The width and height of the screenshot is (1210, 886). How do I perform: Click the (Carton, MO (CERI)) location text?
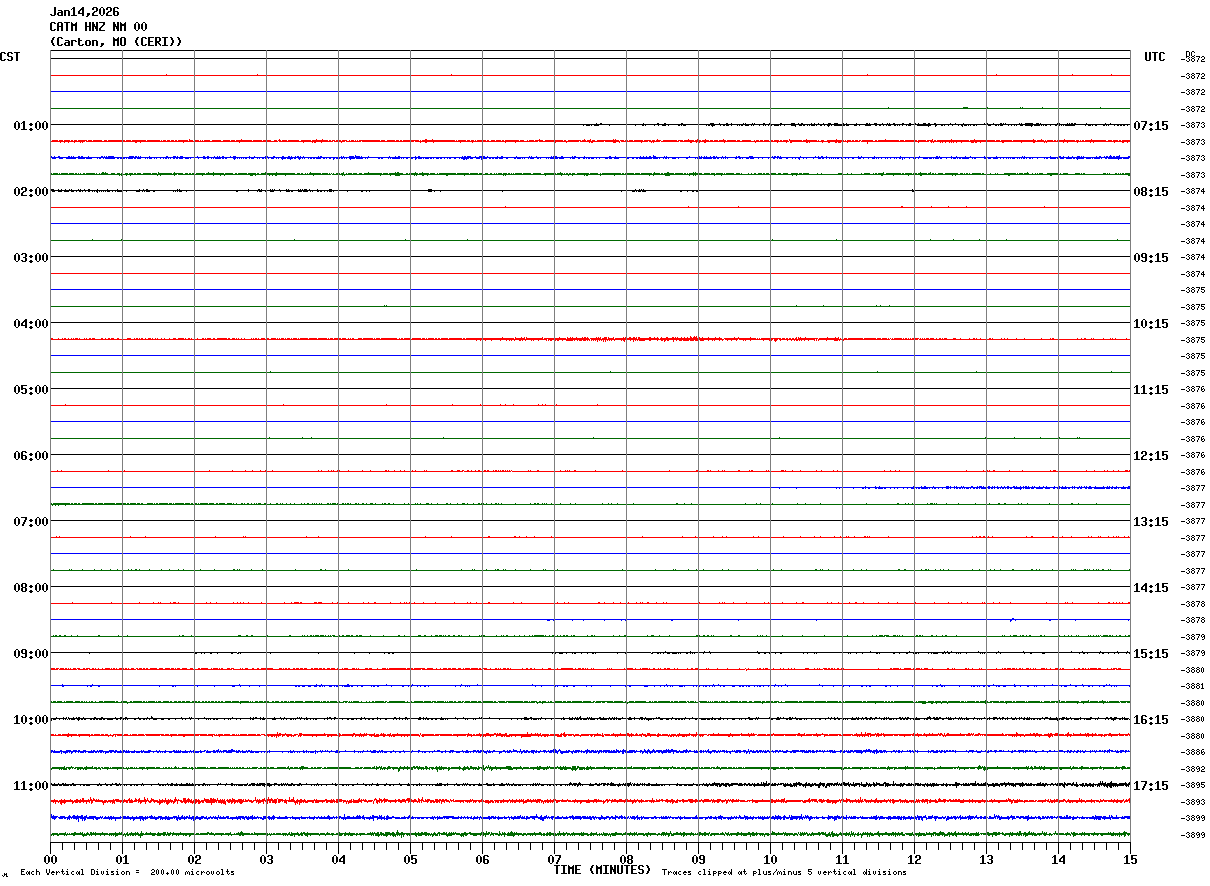pyautogui.click(x=116, y=42)
